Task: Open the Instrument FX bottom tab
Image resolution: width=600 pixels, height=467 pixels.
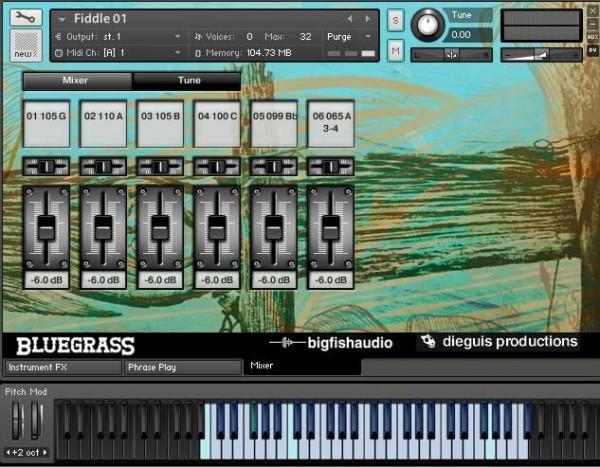Action: pos(63,367)
